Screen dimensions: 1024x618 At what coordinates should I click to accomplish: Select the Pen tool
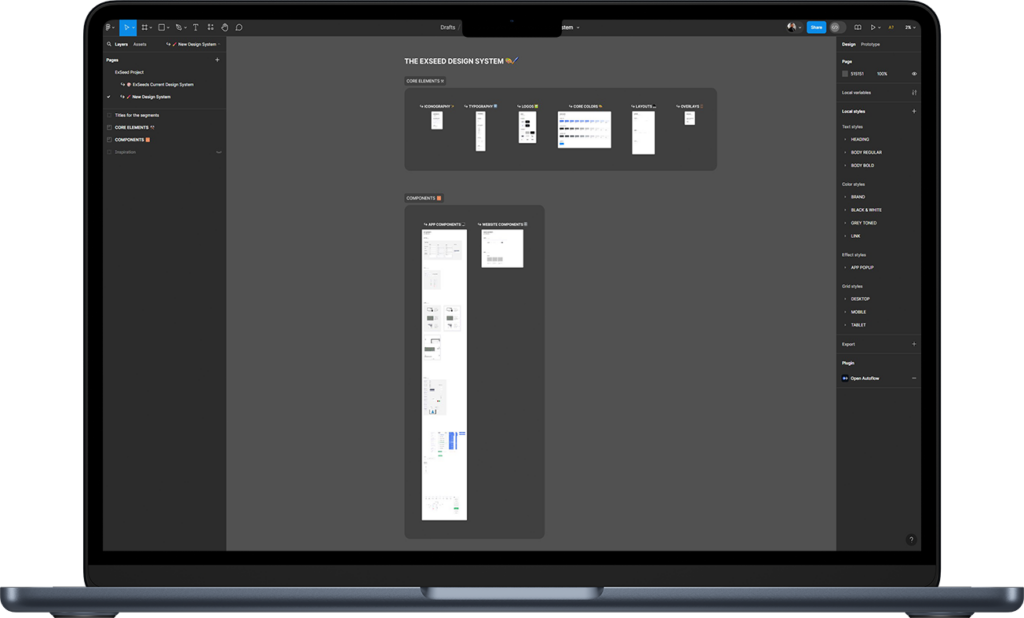coord(178,27)
